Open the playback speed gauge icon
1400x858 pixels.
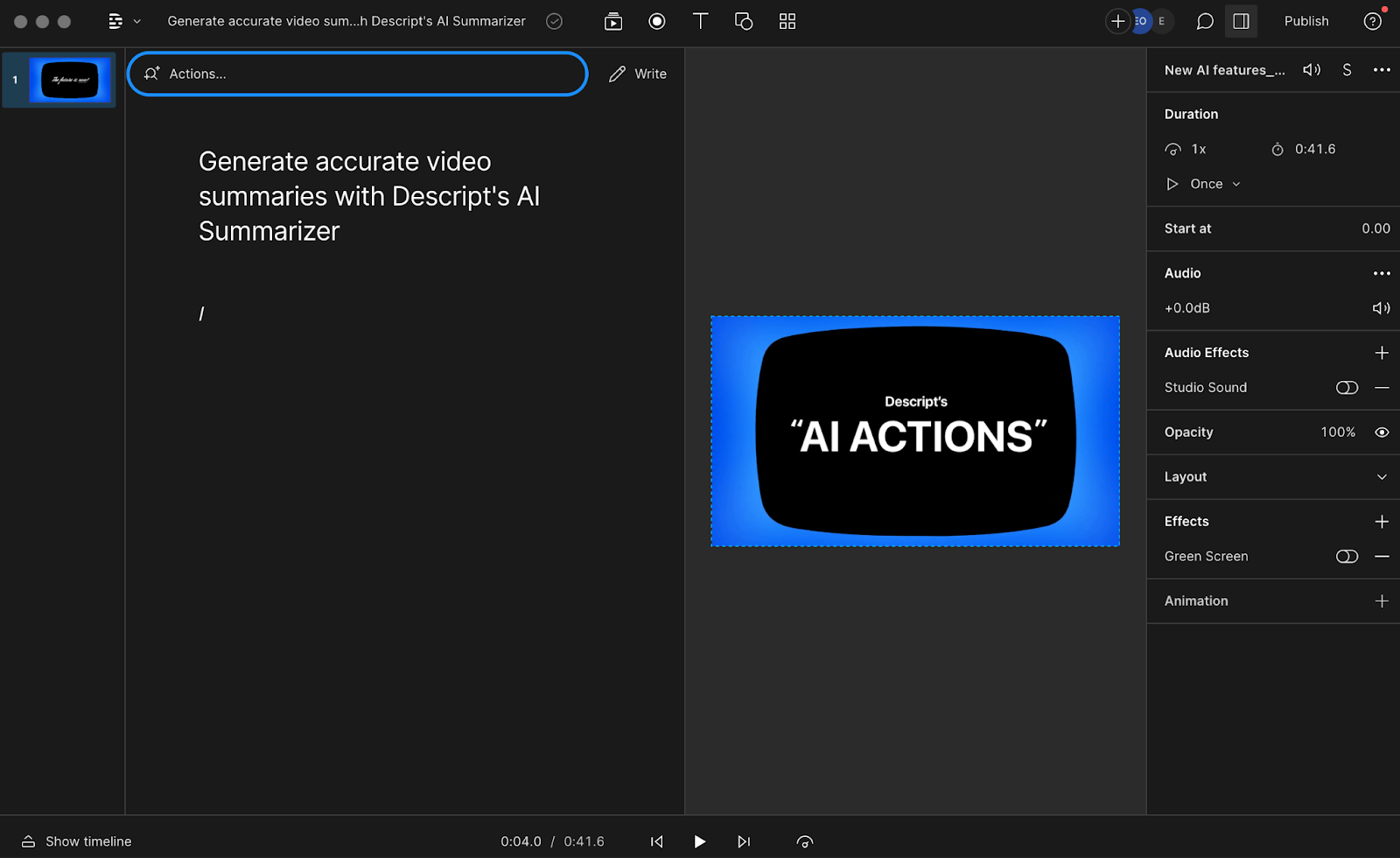805,841
